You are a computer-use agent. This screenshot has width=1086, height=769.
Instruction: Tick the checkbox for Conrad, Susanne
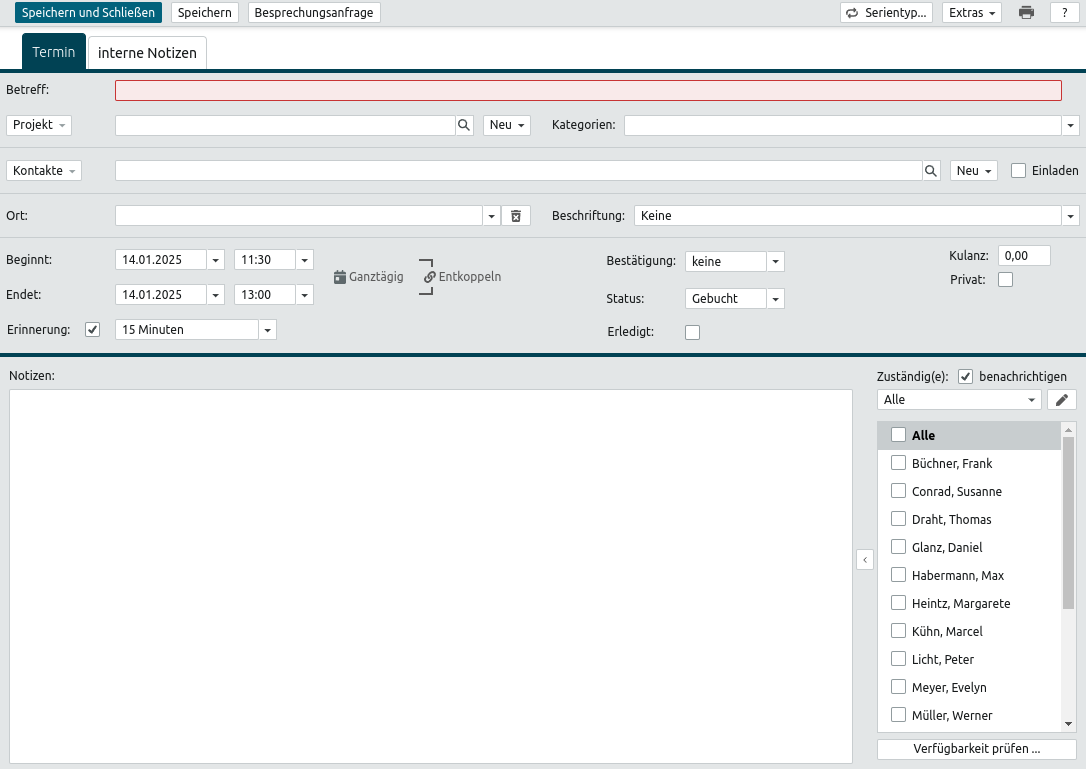(x=898, y=491)
